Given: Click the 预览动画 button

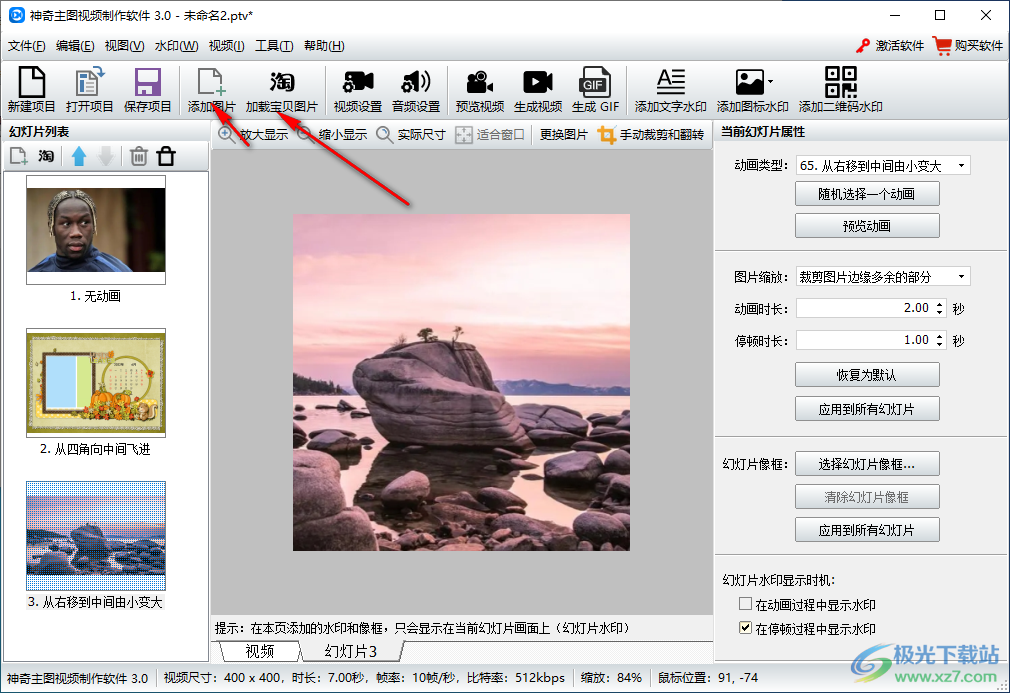Looking at the screenshot, I should [x=867, y=226].
